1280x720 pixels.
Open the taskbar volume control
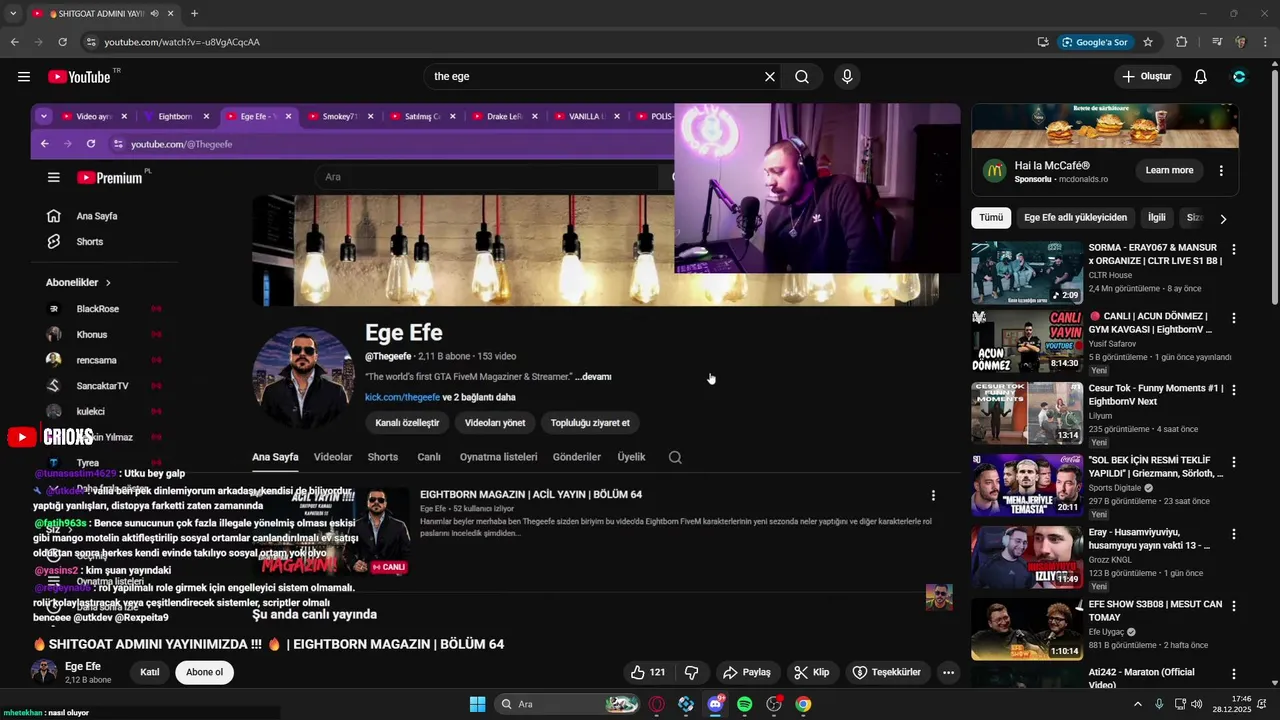(1197, 704)
